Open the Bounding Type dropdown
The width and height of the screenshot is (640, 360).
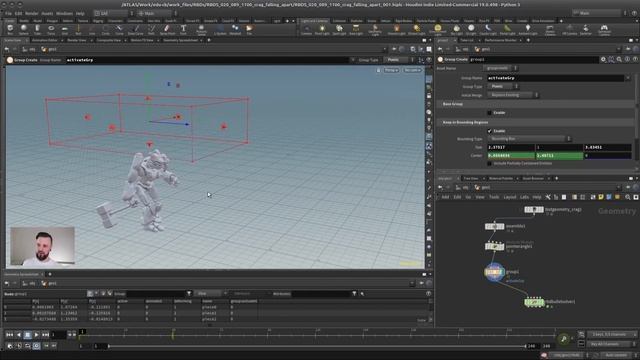point(529,139)
